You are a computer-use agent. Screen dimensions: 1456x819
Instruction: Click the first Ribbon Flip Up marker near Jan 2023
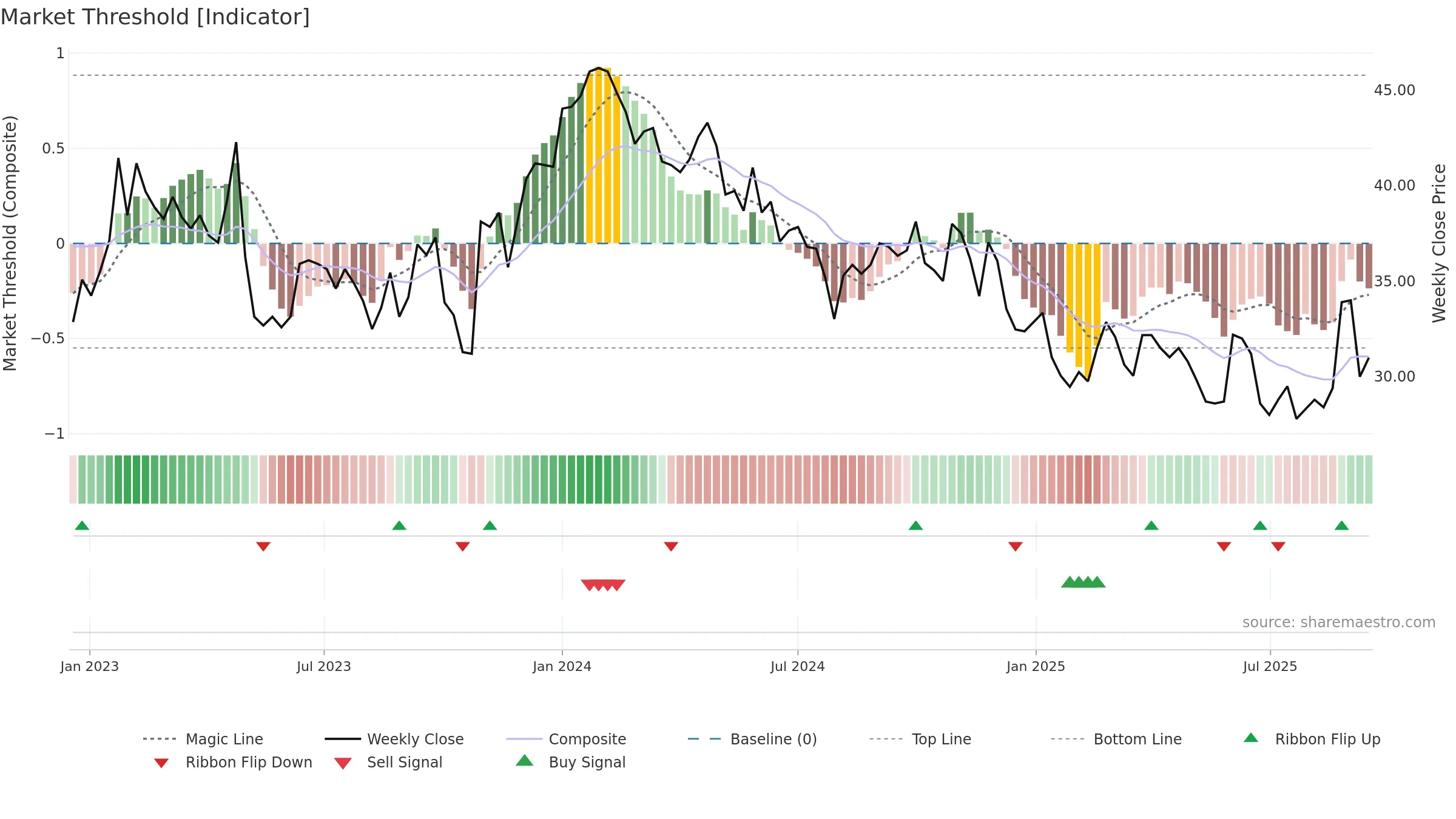pos(82,525)
